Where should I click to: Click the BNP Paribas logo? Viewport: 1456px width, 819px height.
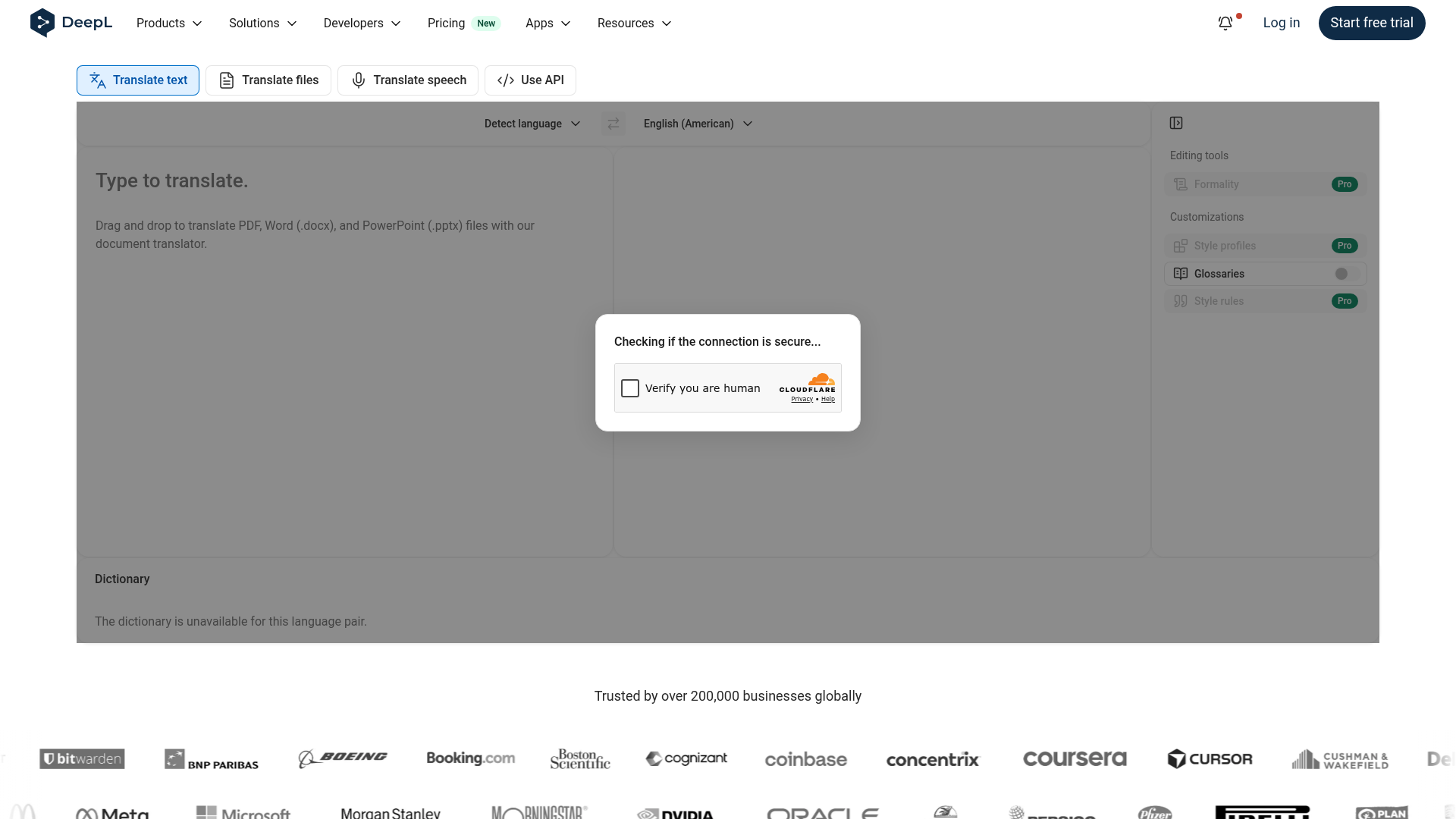coord(212,760)
